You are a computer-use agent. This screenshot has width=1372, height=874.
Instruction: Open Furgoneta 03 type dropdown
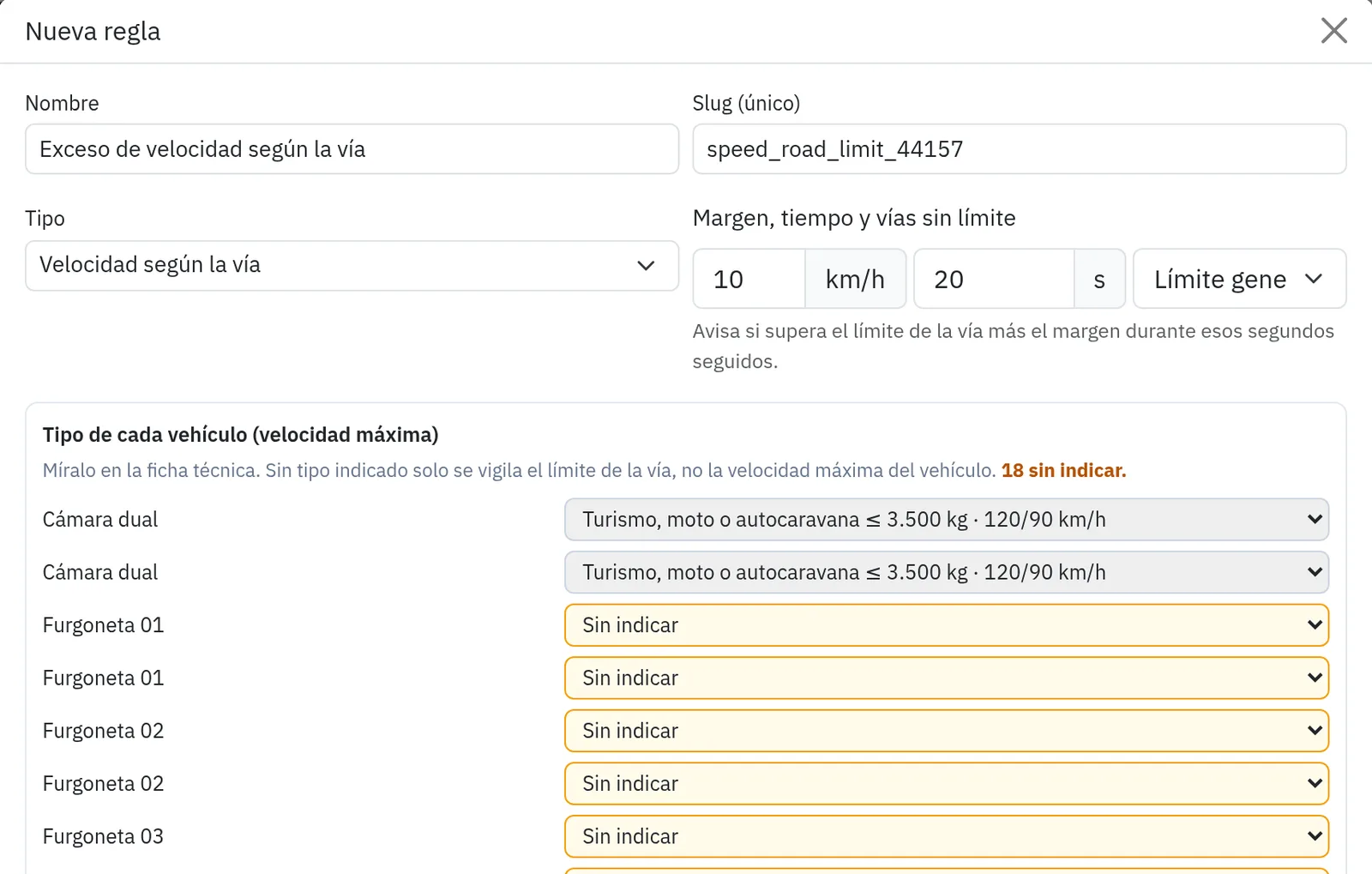click(947, 836)
